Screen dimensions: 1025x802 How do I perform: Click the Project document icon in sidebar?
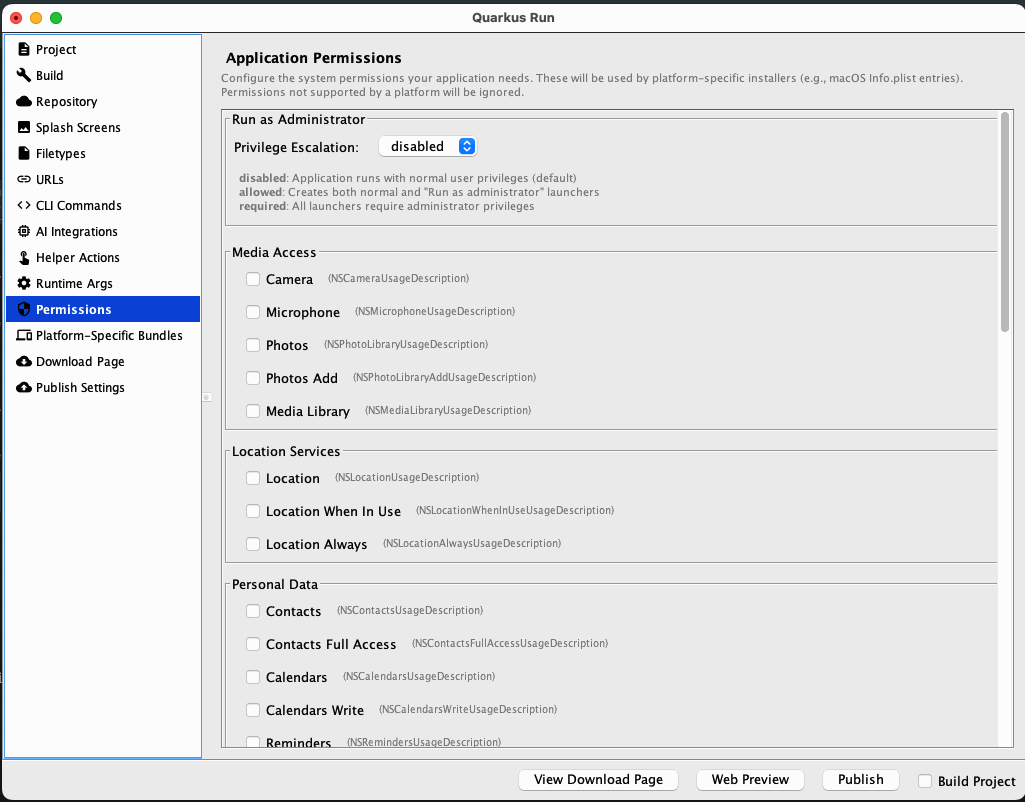(x=24, y=49)
